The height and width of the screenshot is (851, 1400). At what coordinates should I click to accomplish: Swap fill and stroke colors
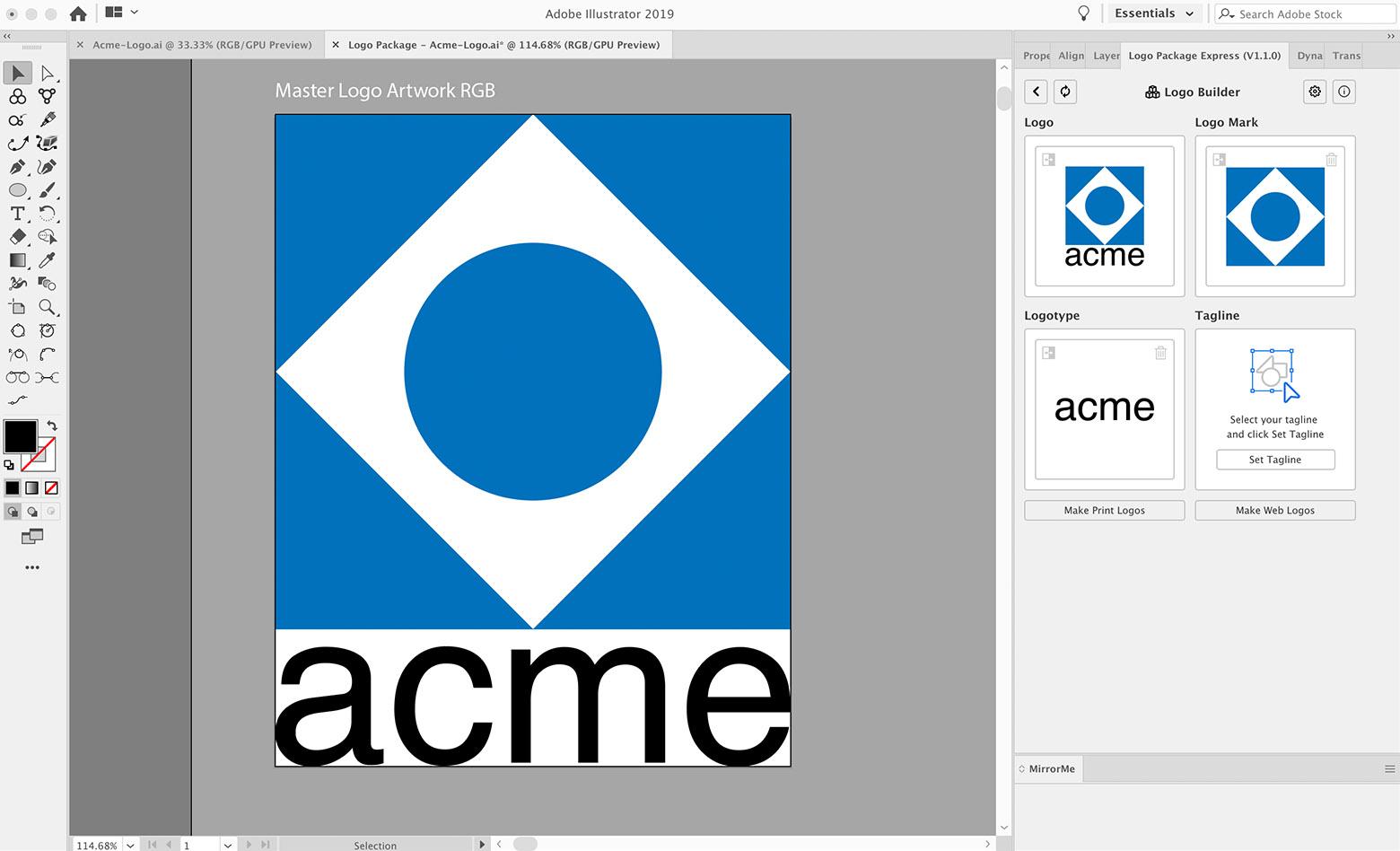(52, 425)
